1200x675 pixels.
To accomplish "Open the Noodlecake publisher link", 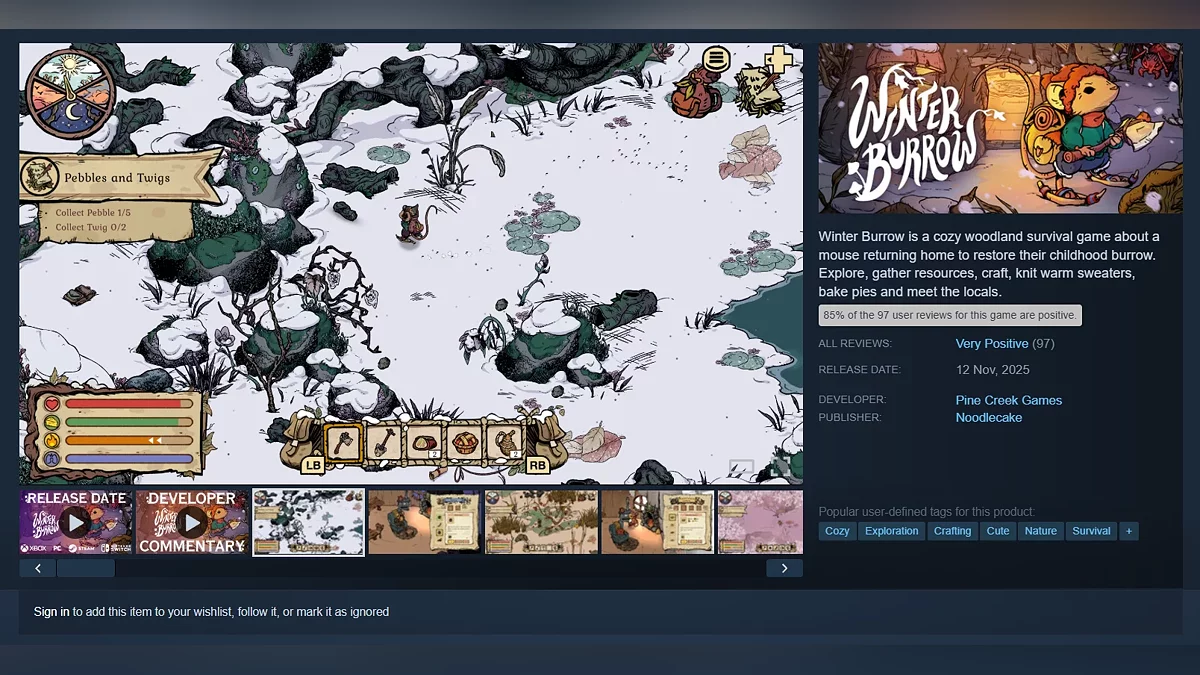I will [988, 418].
